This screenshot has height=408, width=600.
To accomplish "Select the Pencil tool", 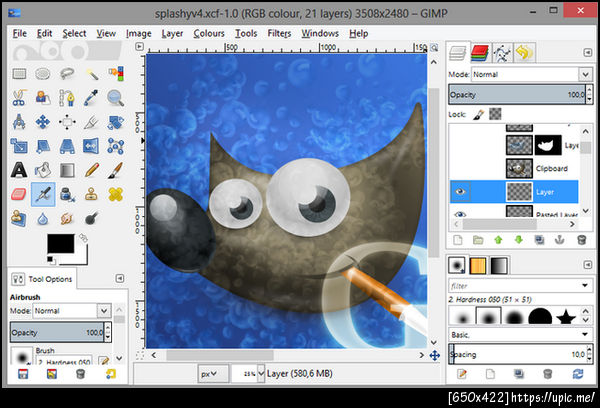I will point(91,170).
